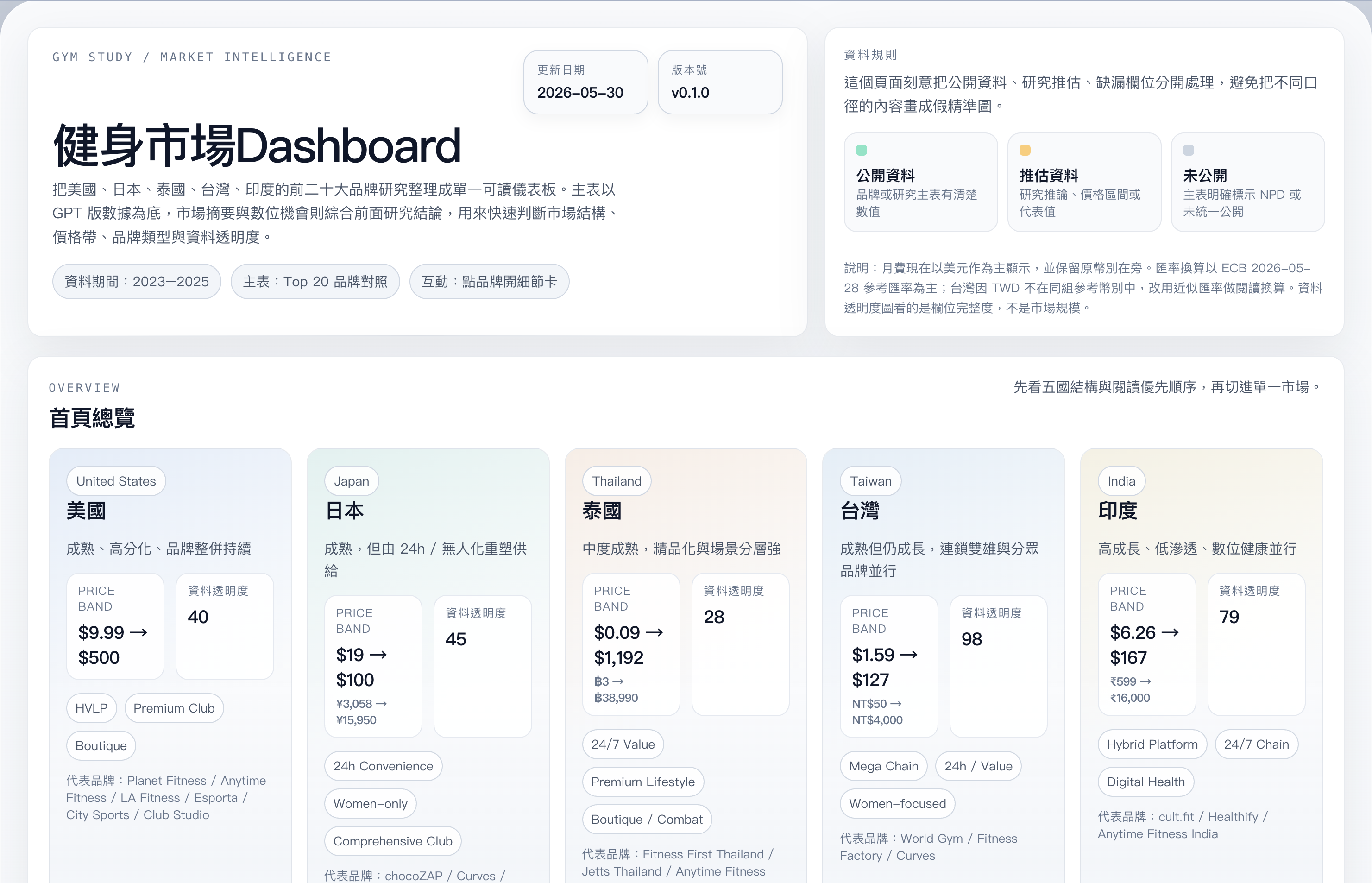
Task: Click the 資料規則 panel label
Action: coord(870,55)
